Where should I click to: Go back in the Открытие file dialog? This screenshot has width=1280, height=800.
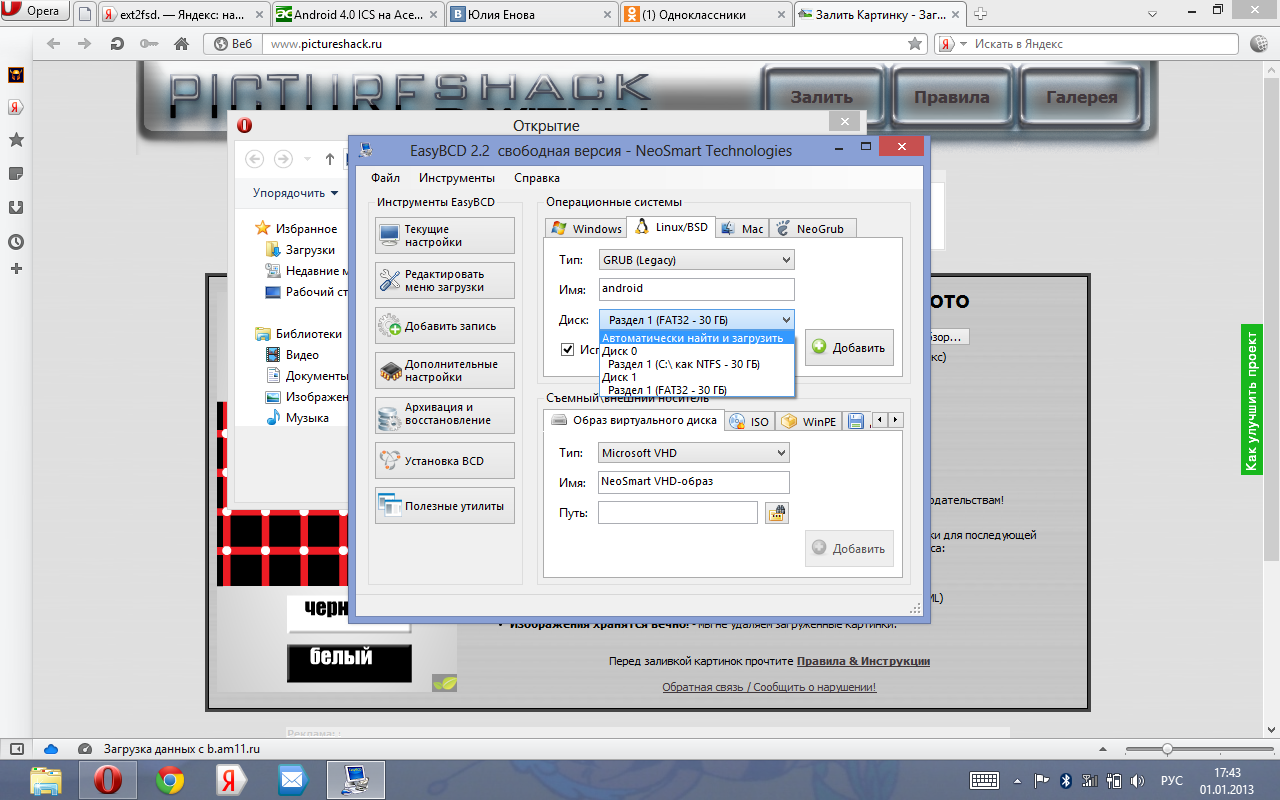click(254, 159)
